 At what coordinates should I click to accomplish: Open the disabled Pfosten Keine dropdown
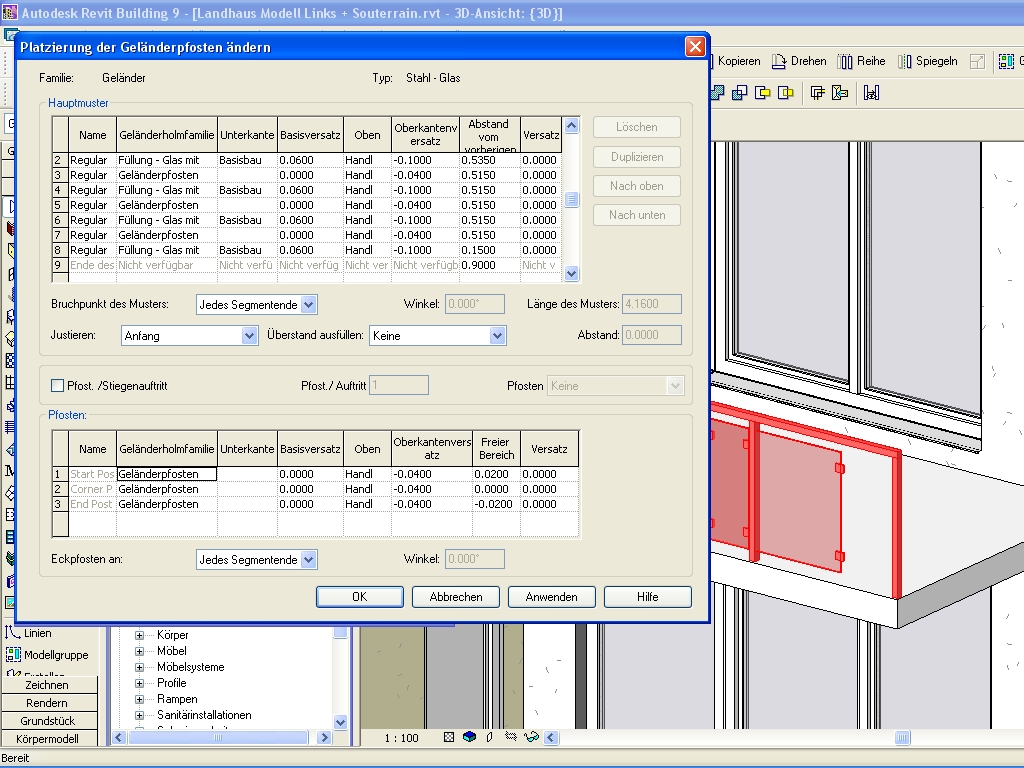(615, 386)
